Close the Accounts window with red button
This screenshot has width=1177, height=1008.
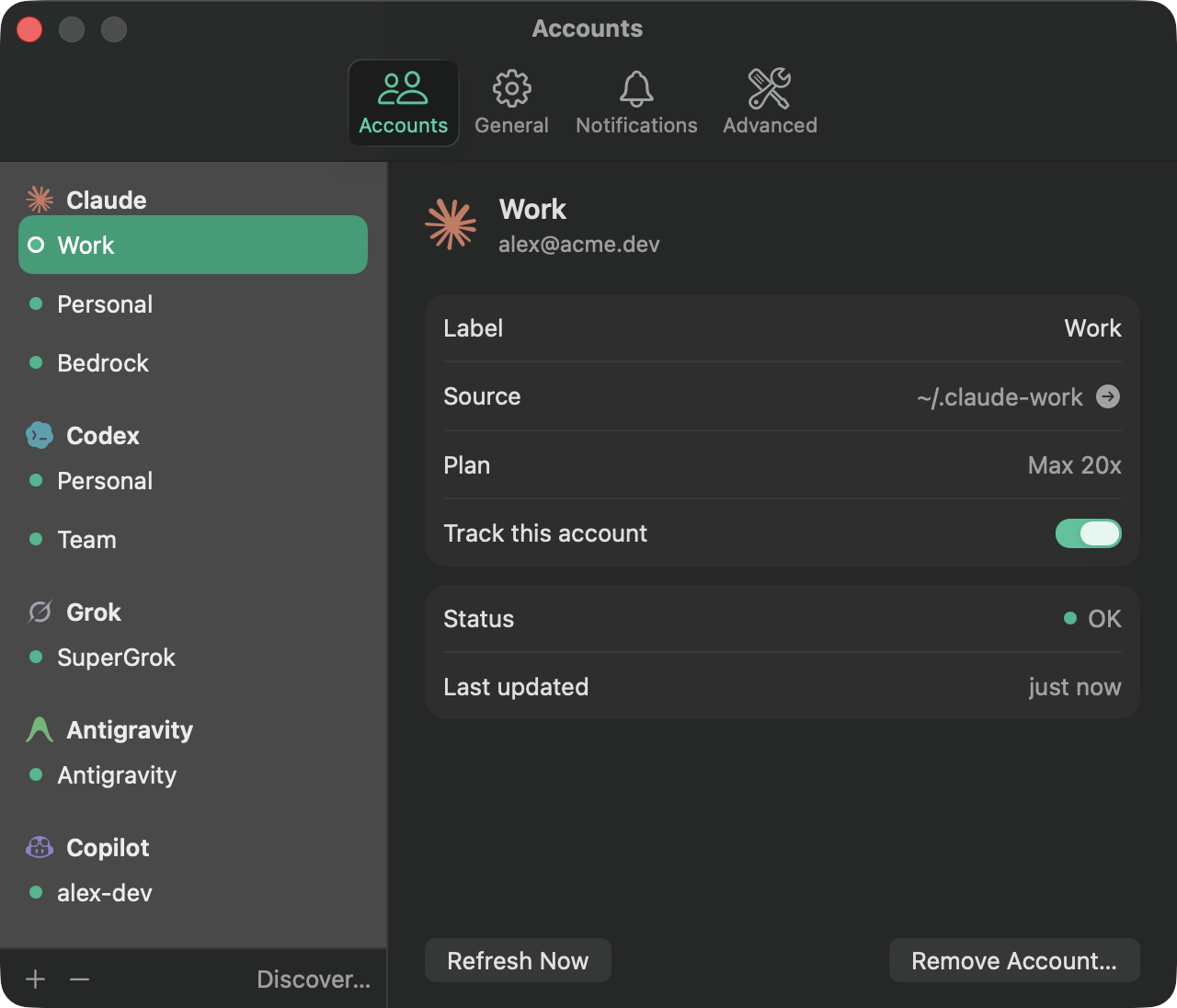pos(29,29)
